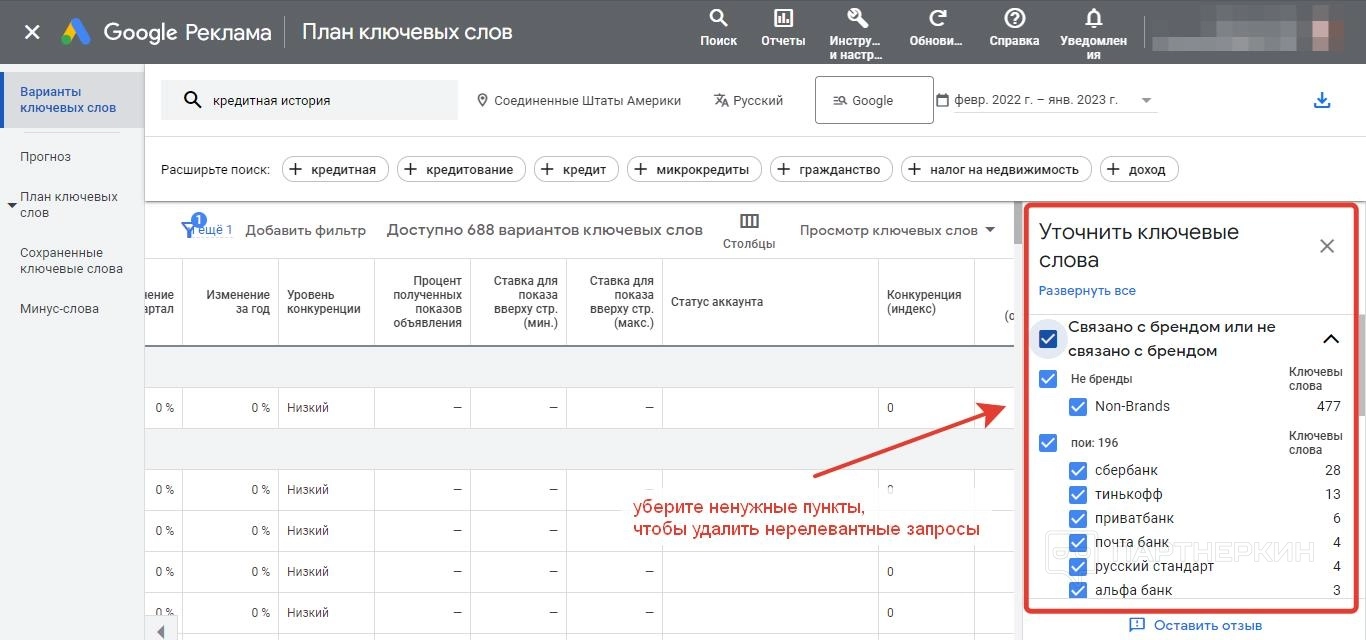1366x640 pixels.
Task: Expand the Просмотр ключевых слов dropdown
Action: click(897, 230)
